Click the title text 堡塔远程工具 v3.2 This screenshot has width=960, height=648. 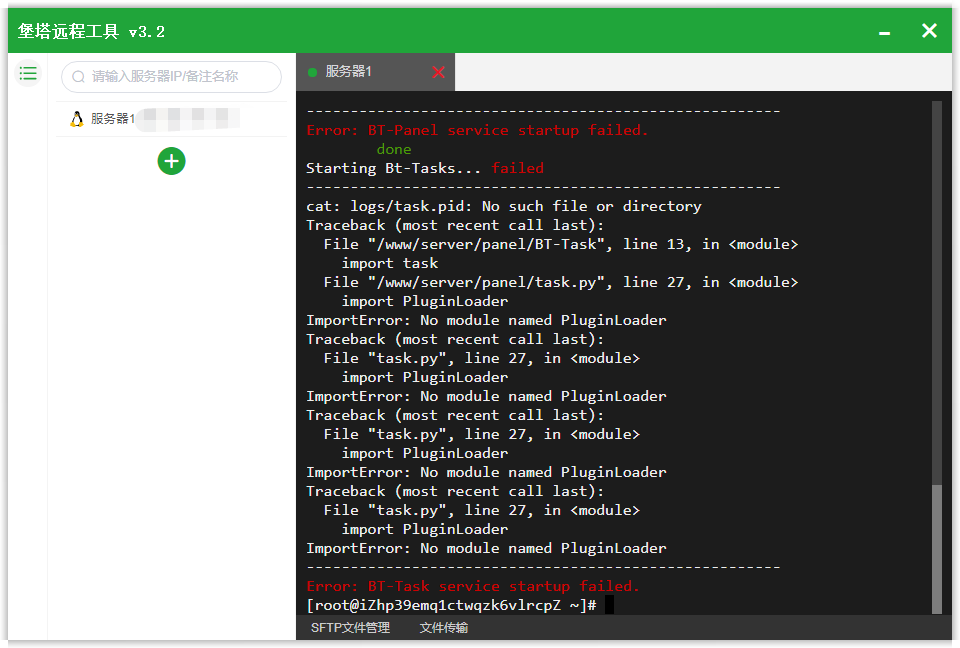(91, 31)
